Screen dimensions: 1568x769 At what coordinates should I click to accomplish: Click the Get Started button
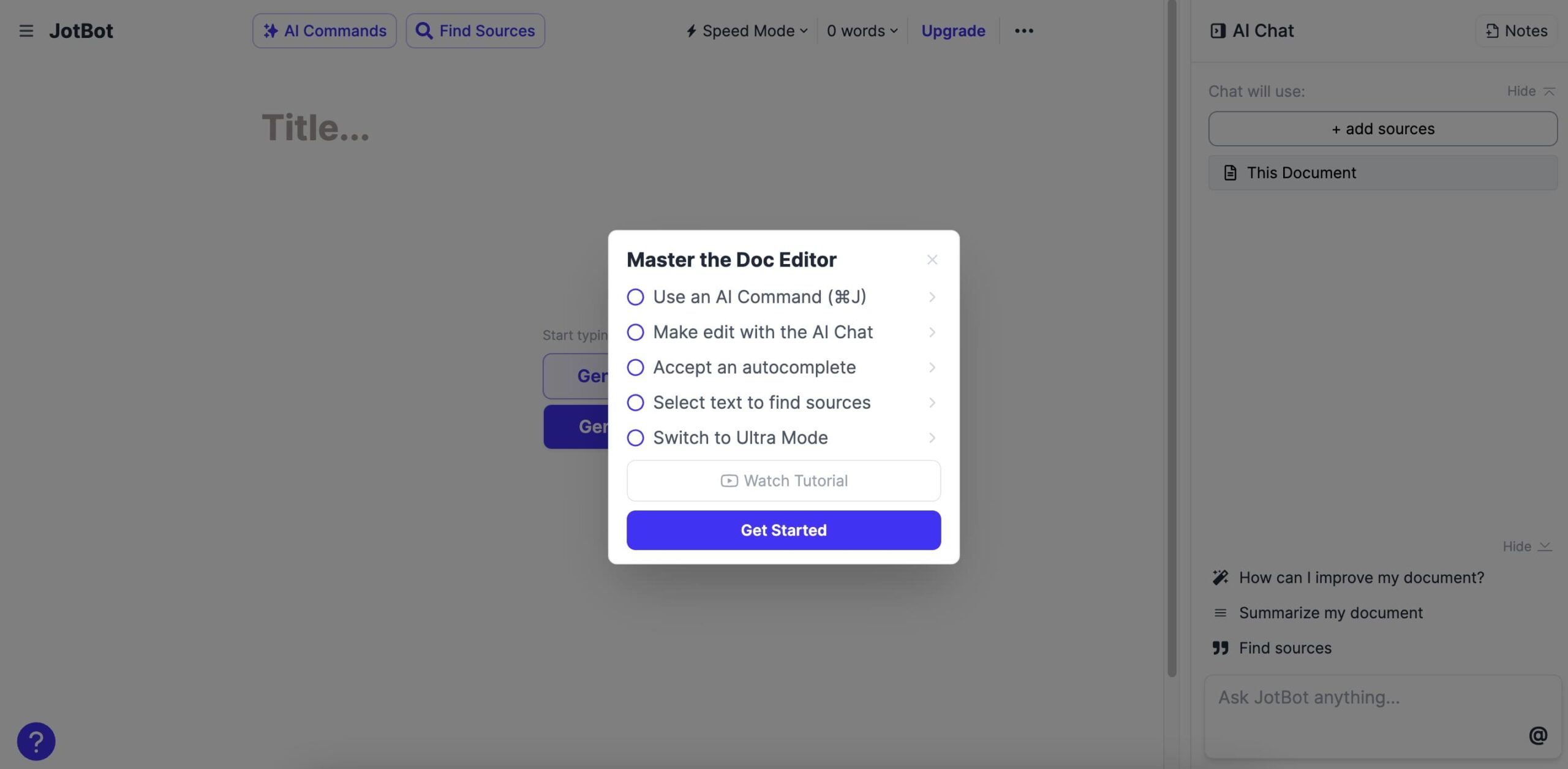(783, 530)
